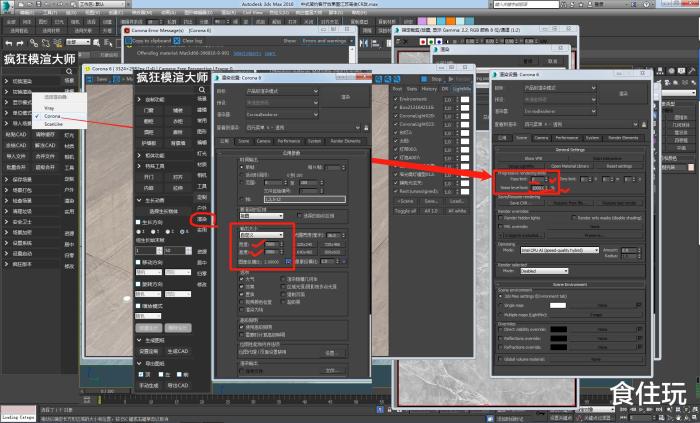Screen dimensions: 700x423
Task: Click lock icon beside view dropdown in right render setup
Action: point(644,124)
